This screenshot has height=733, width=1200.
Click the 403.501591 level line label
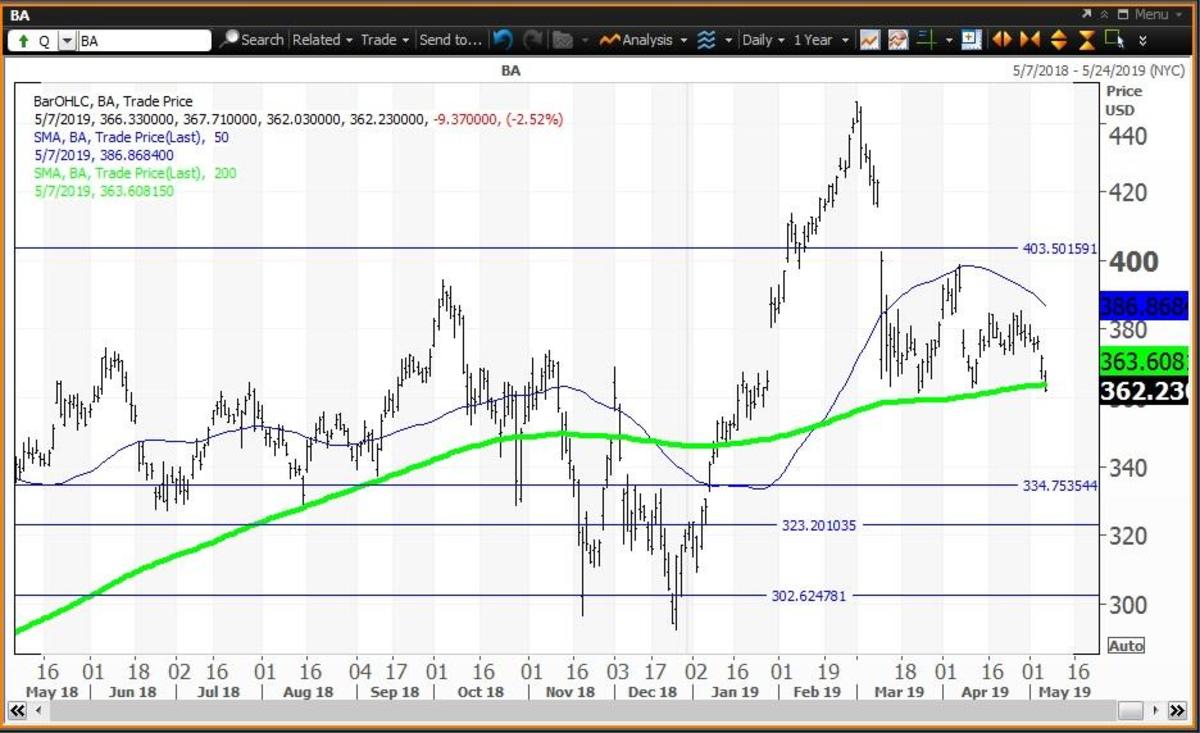click(1058, 249)
